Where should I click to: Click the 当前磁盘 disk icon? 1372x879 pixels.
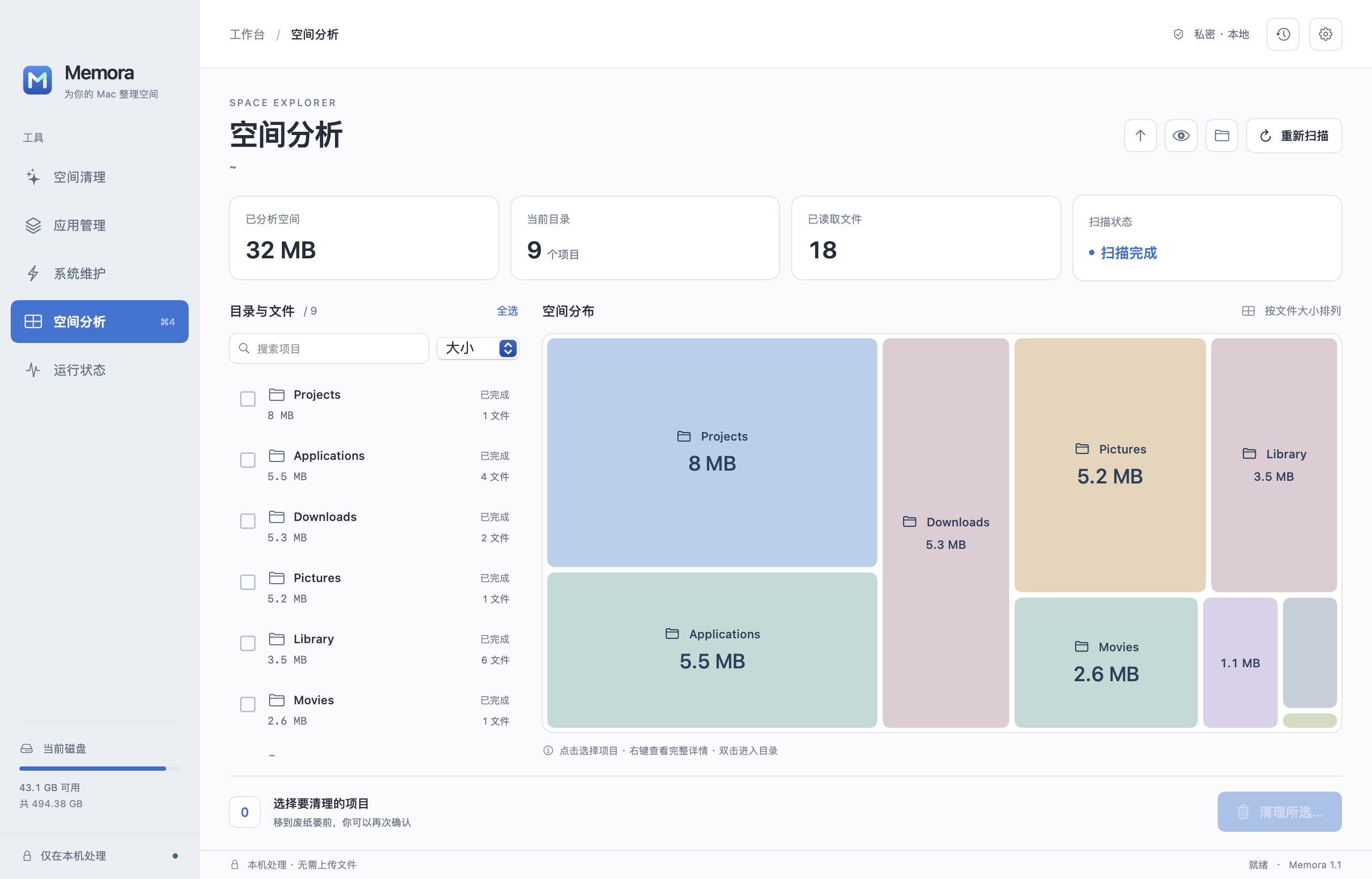click(x=27, y=748)
